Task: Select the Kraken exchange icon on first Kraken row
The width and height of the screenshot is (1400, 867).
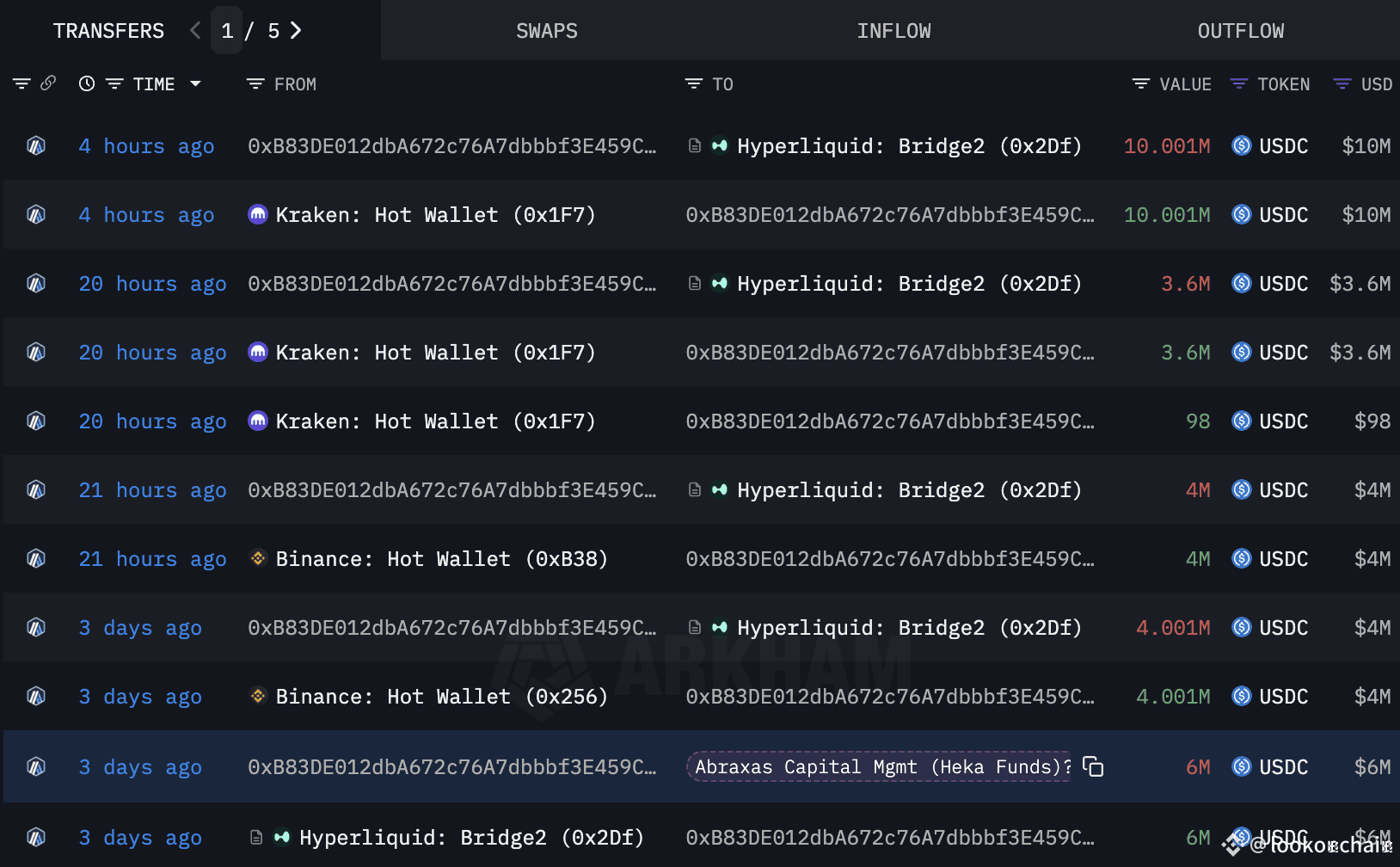Action: coord(257,214)
